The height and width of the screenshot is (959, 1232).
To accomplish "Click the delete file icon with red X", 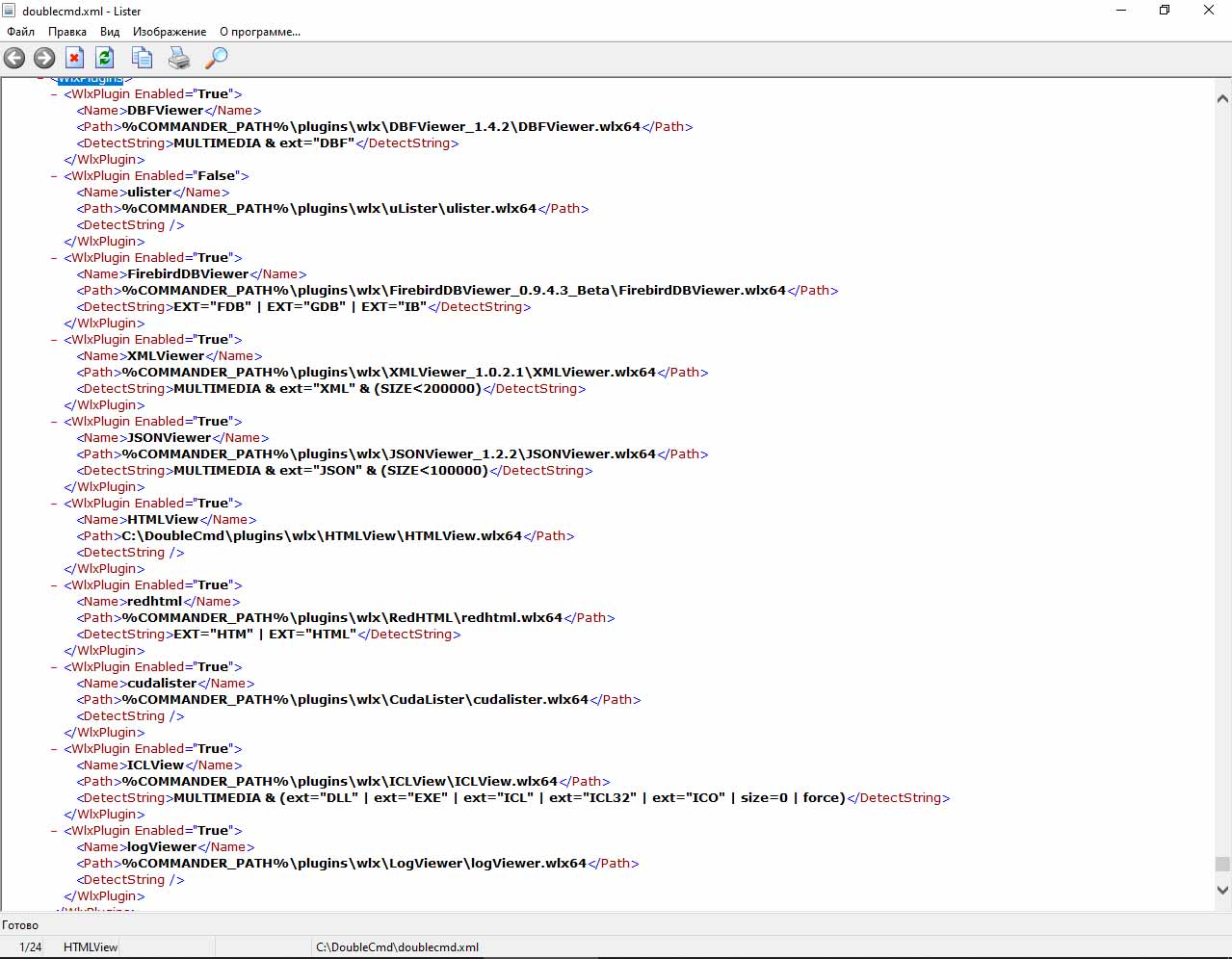I will pyautogui.click(x=74, y=59).
